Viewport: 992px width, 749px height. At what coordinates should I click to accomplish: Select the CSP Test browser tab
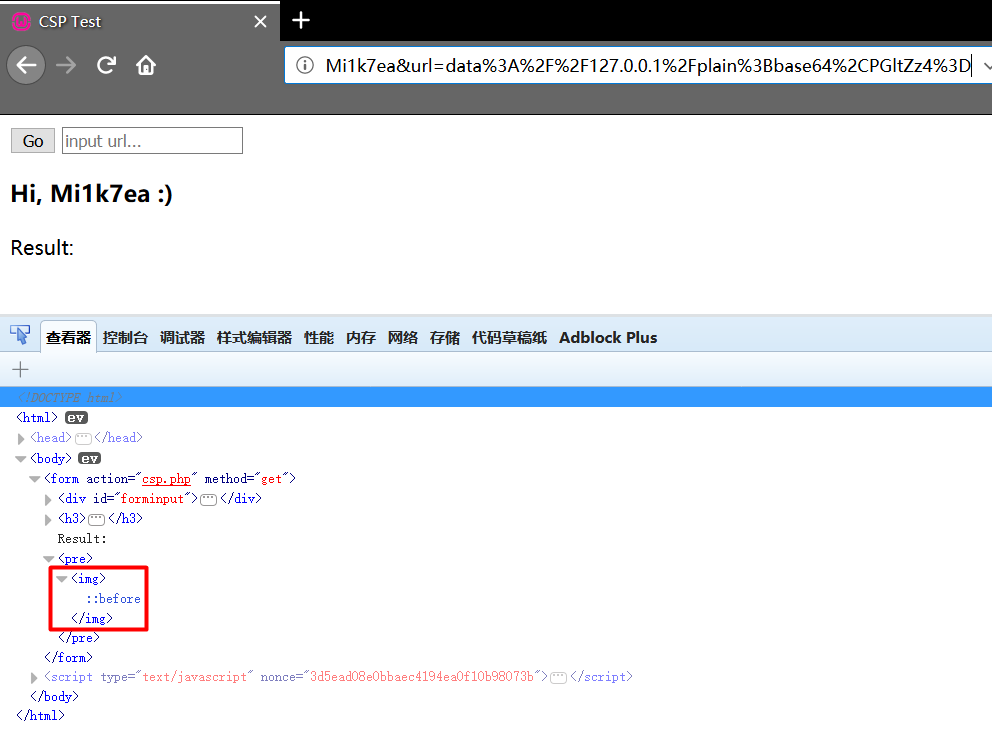coord(140,22)
